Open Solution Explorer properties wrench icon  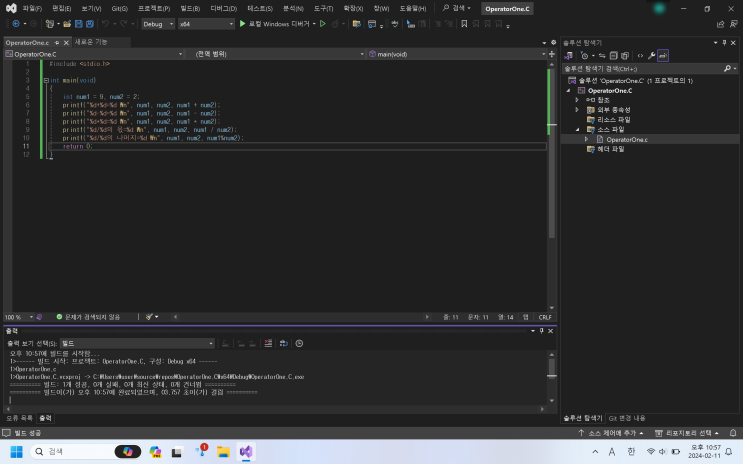click(x=652, y=55)
